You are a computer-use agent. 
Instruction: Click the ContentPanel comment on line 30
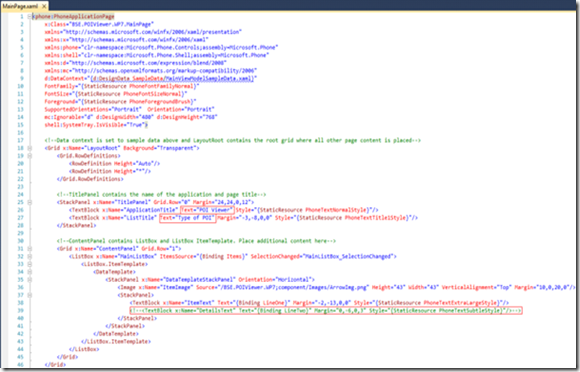pos(196,241)
